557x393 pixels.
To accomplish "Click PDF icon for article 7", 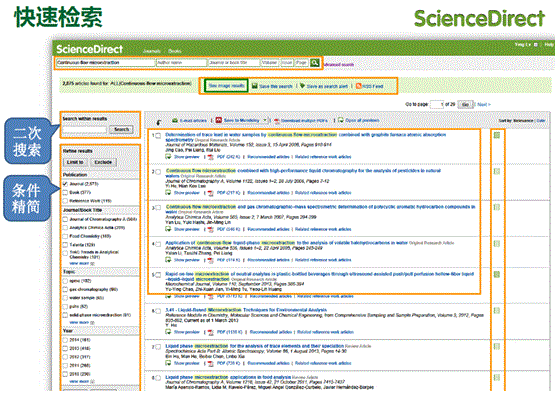I will (211, 363).
